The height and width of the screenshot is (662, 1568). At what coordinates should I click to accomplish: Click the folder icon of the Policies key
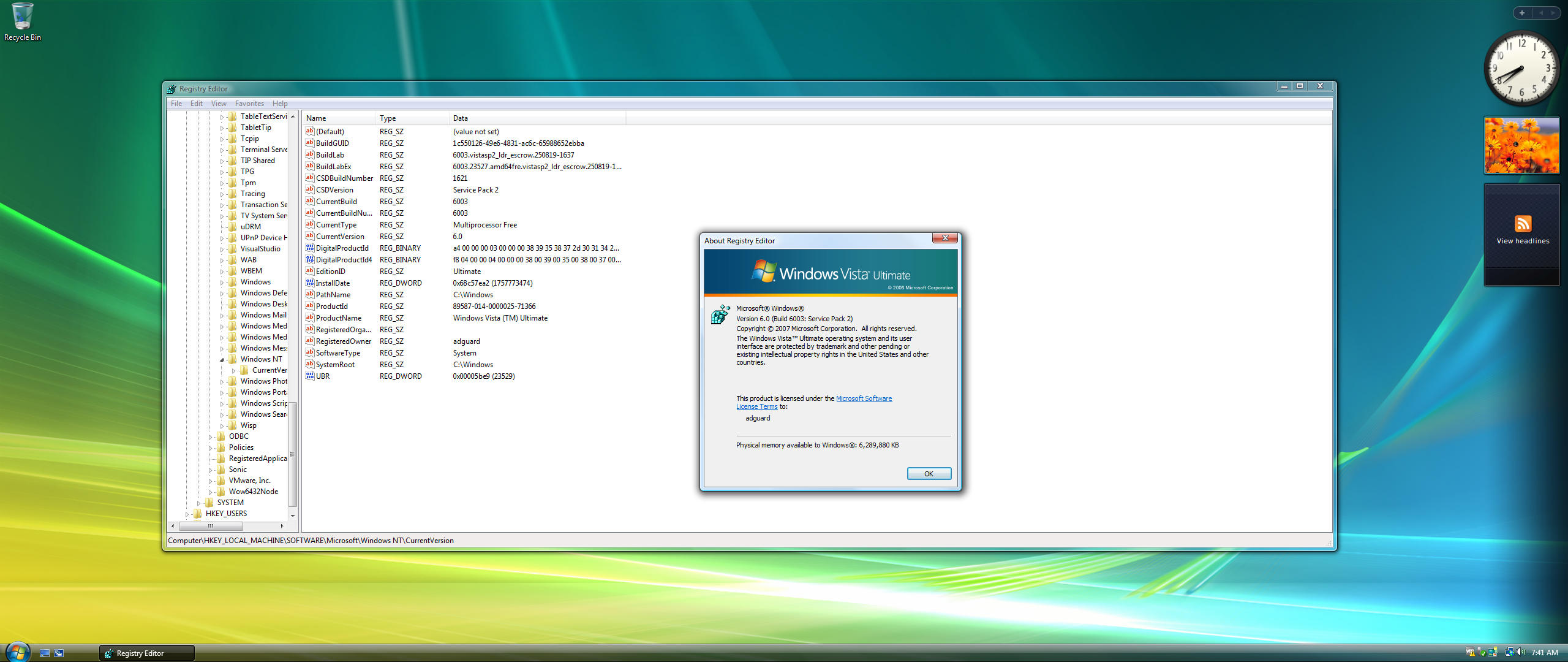(x=221, y=447)
